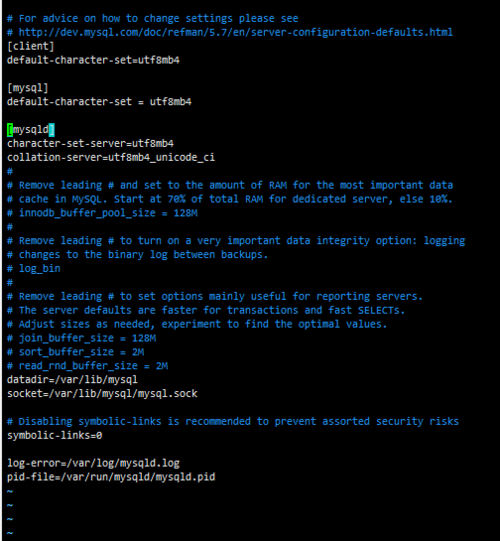This screenshot has width=500, height=541.
Task: Select the [mysql] section header line
Action: point(28,88)
